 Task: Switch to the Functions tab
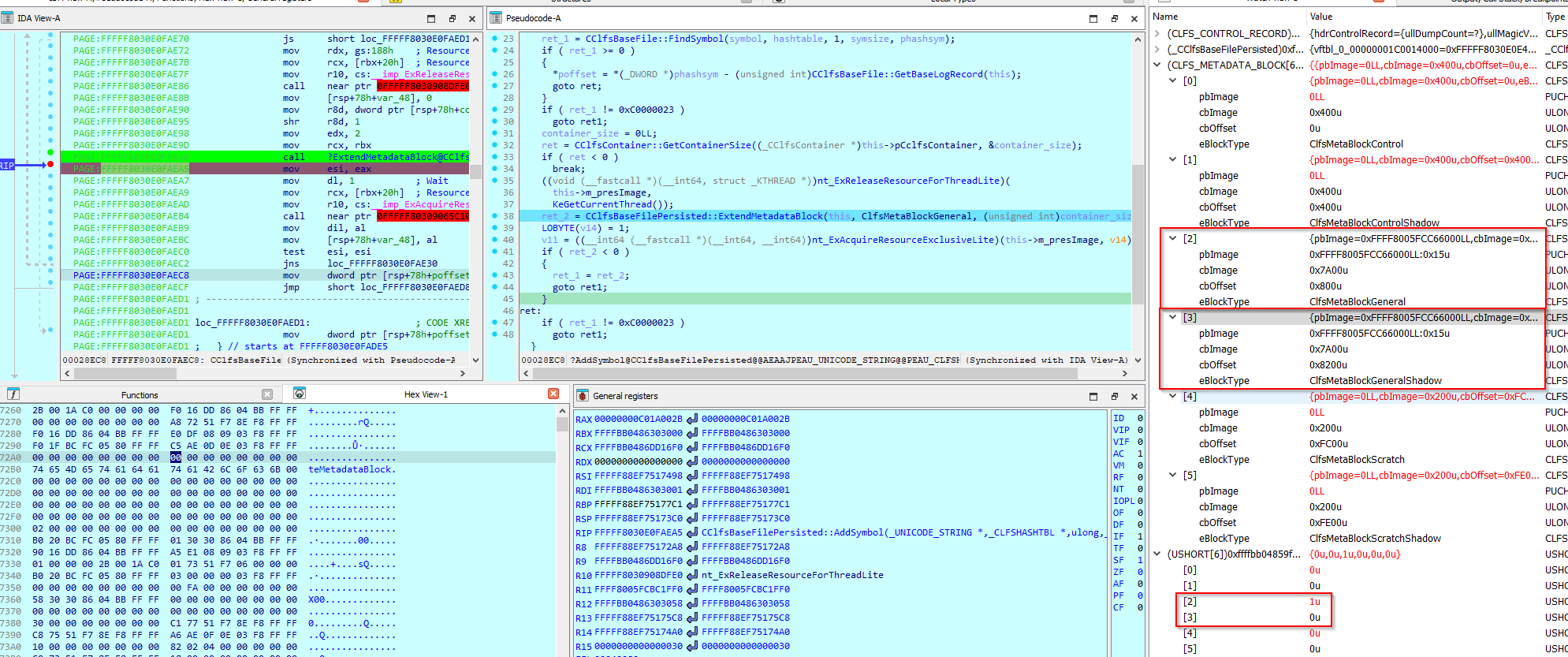point(140,394)
